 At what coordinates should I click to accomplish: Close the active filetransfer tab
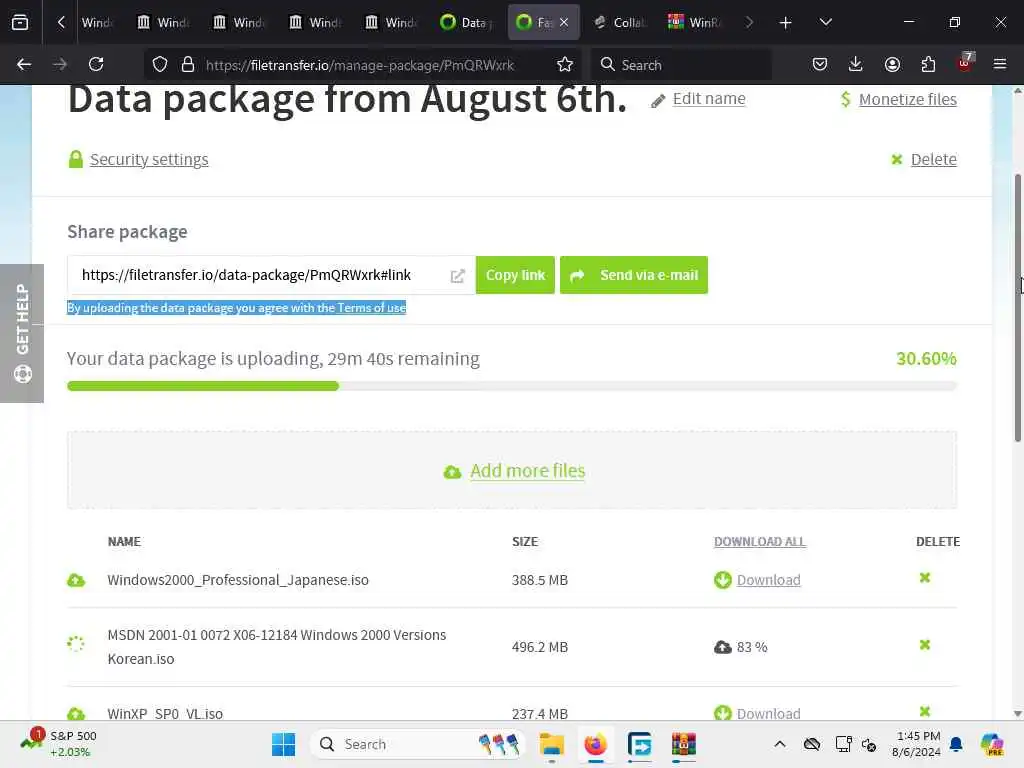[564, 23]
